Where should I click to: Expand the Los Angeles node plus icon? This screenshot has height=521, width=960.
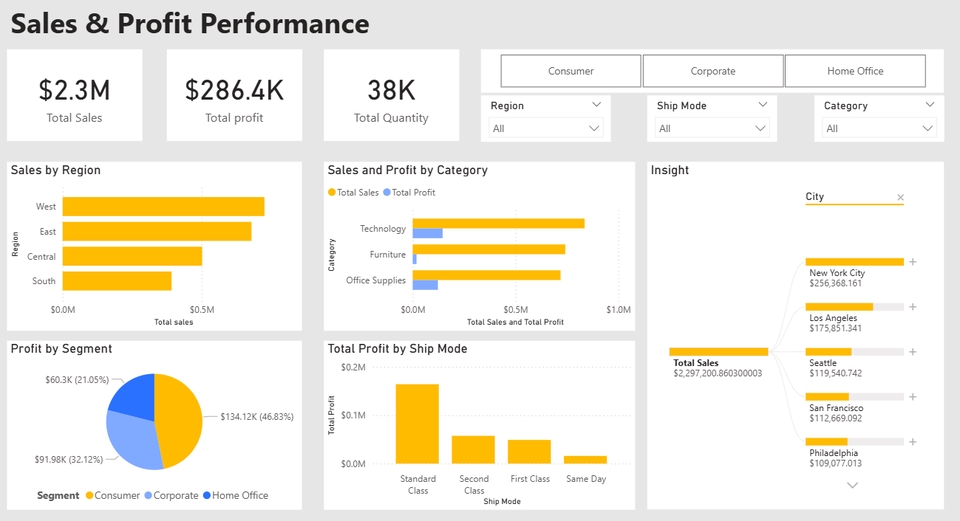click(x=913, y=307)
